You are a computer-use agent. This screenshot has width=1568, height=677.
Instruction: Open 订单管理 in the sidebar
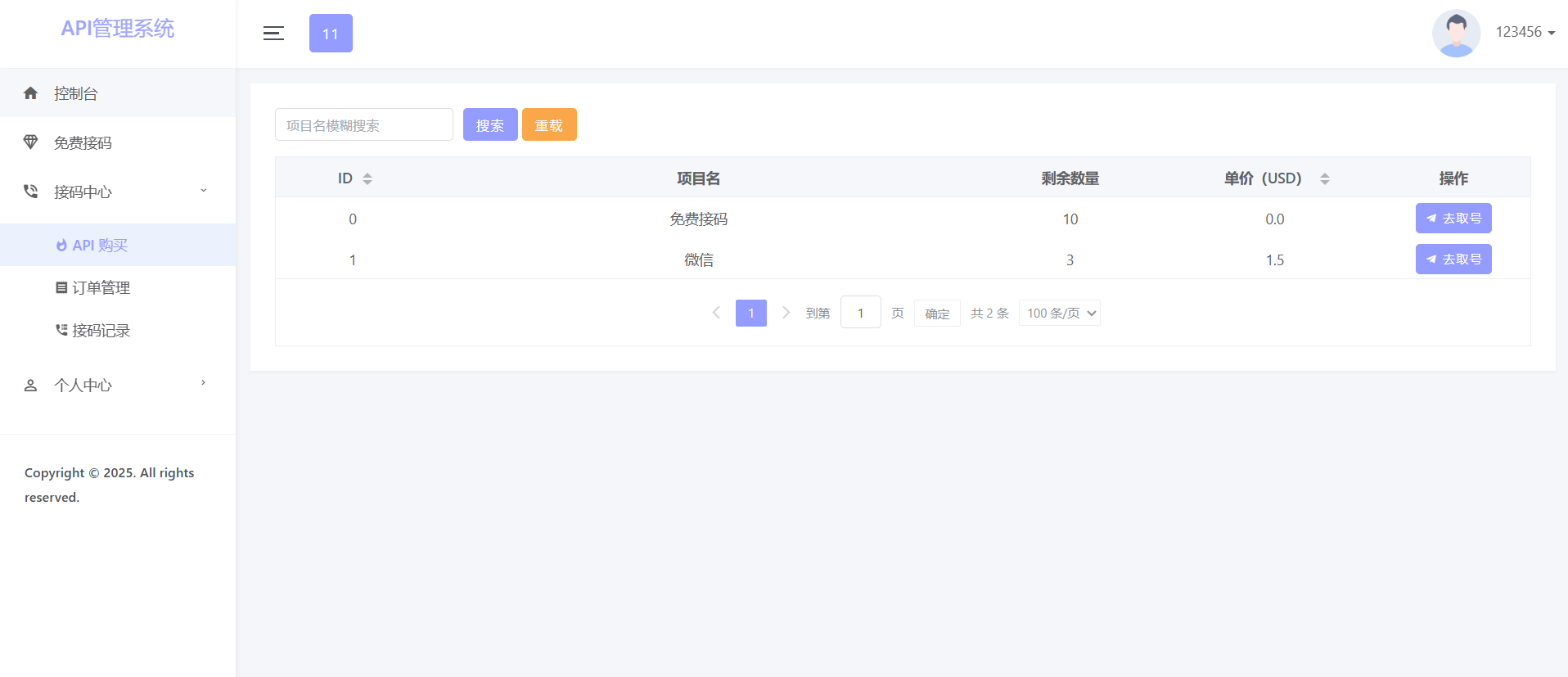(x=101, y=287)
